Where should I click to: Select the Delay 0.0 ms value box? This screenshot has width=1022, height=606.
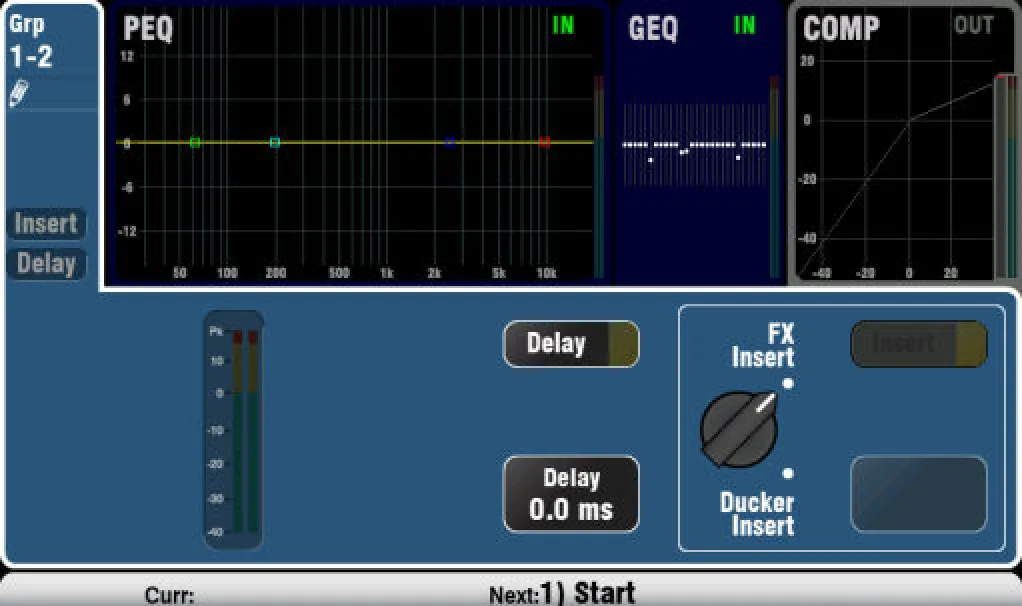pyautogui.click(x=571, y=494)
